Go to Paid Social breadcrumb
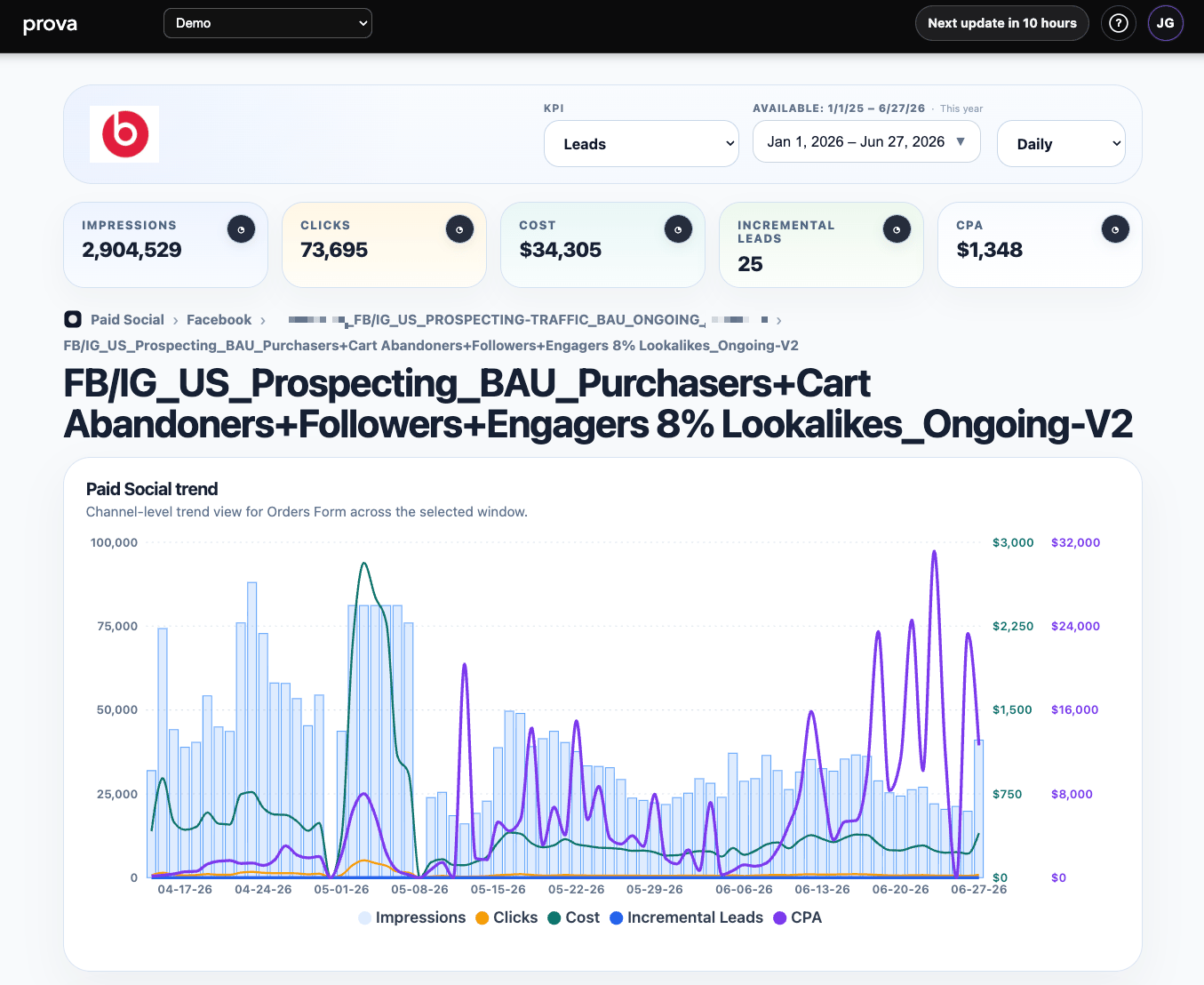Viewport: 1204px width, 985px height. pos(127,320)
